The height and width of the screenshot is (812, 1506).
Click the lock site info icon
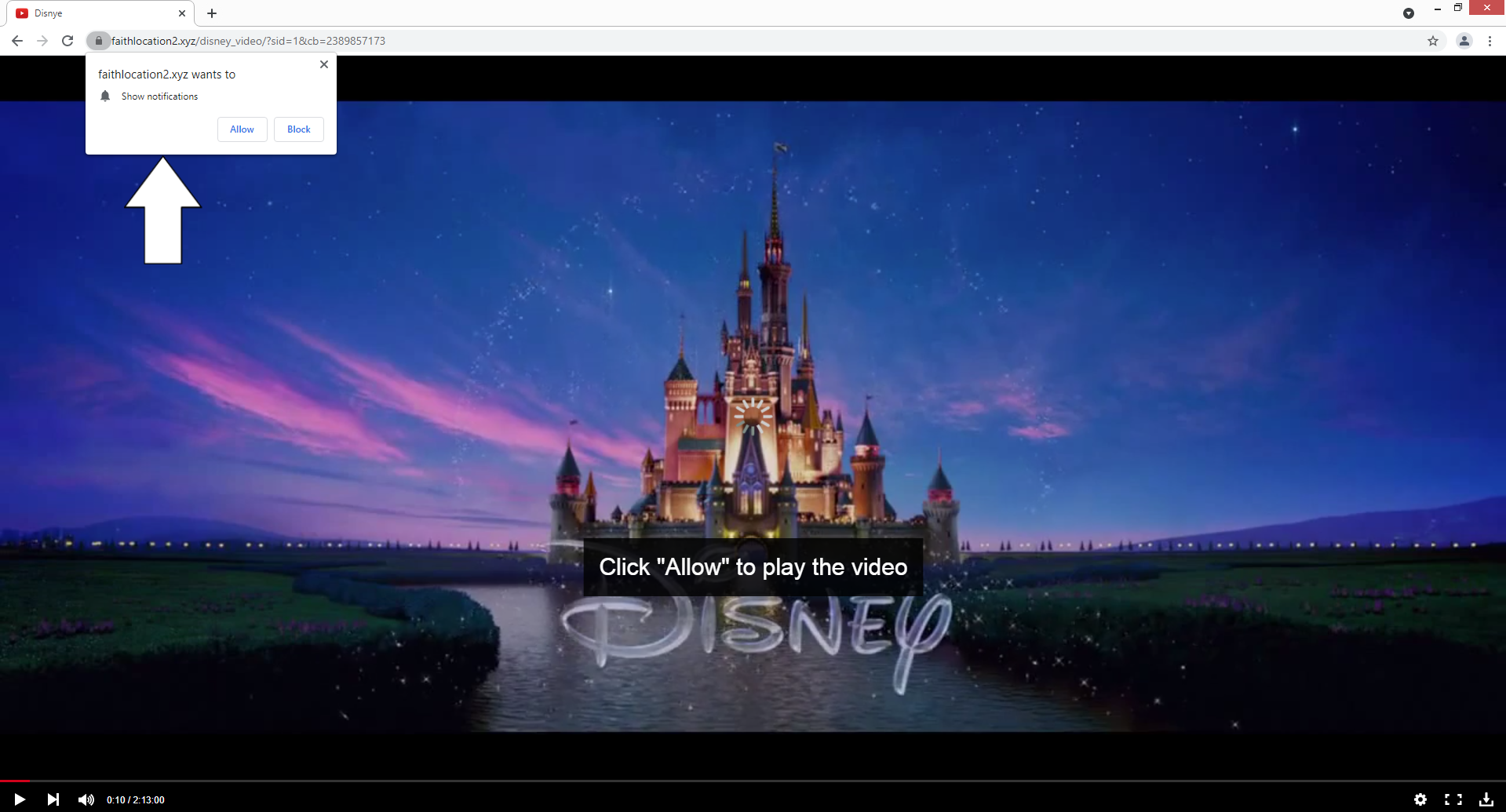point(98,41)
